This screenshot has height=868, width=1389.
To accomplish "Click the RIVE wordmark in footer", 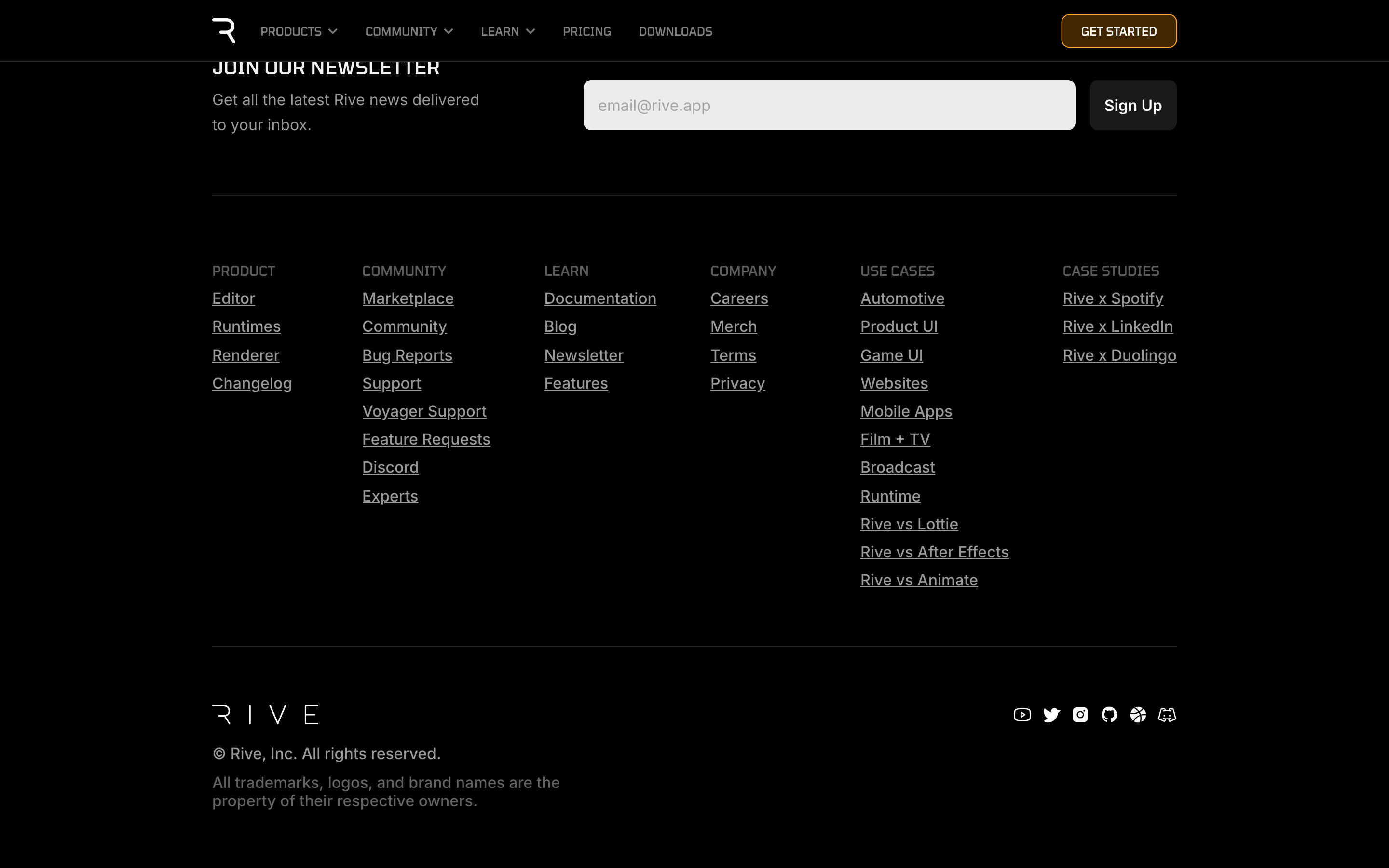I will tap(265, 715).
